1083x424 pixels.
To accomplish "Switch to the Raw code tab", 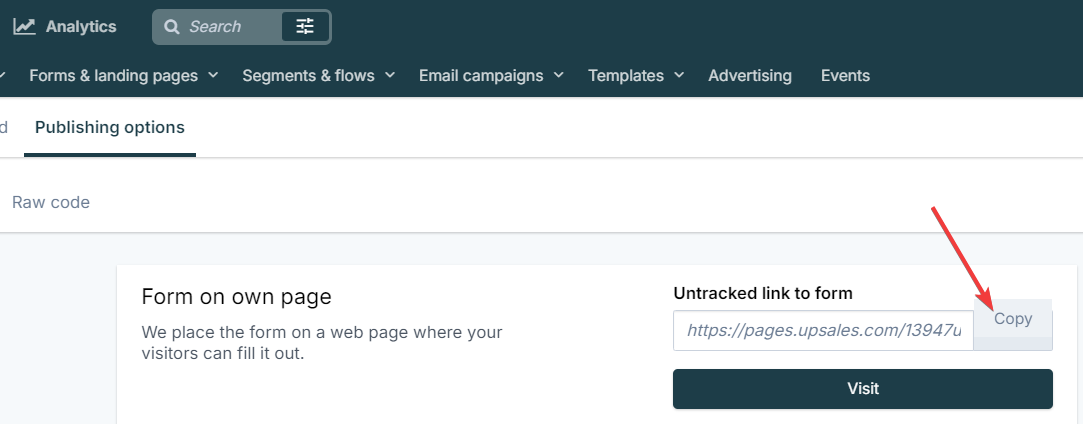I will tap(51, 202).
